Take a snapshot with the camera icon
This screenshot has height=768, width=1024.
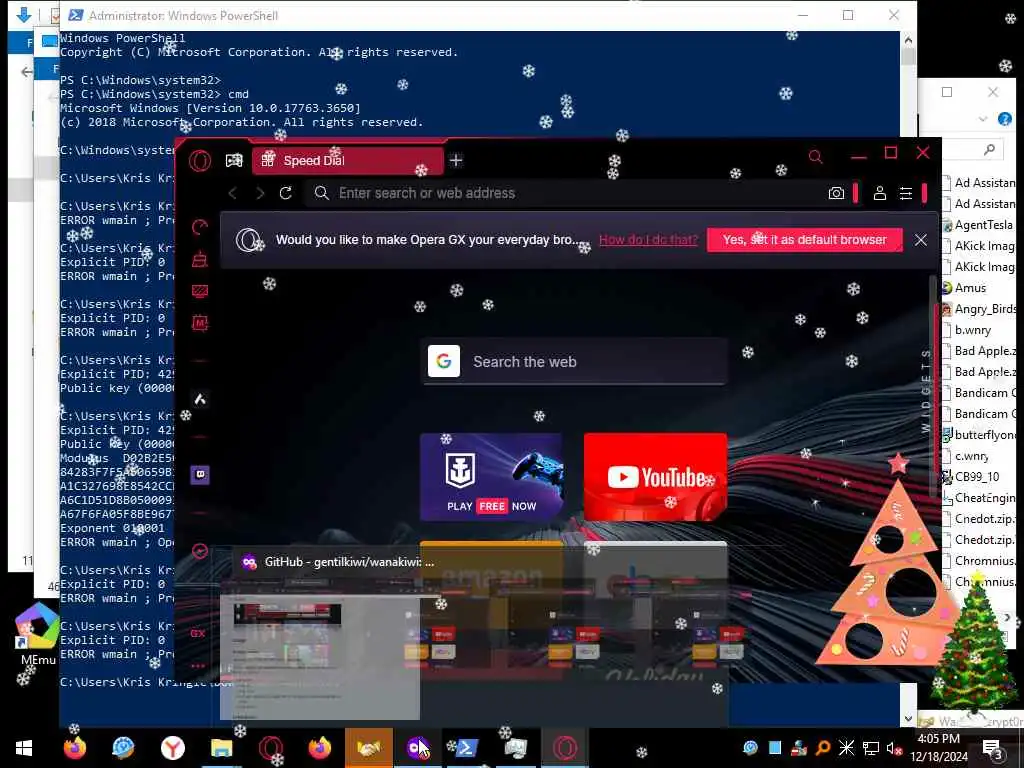pyautogui.click(x=836, y=193)
